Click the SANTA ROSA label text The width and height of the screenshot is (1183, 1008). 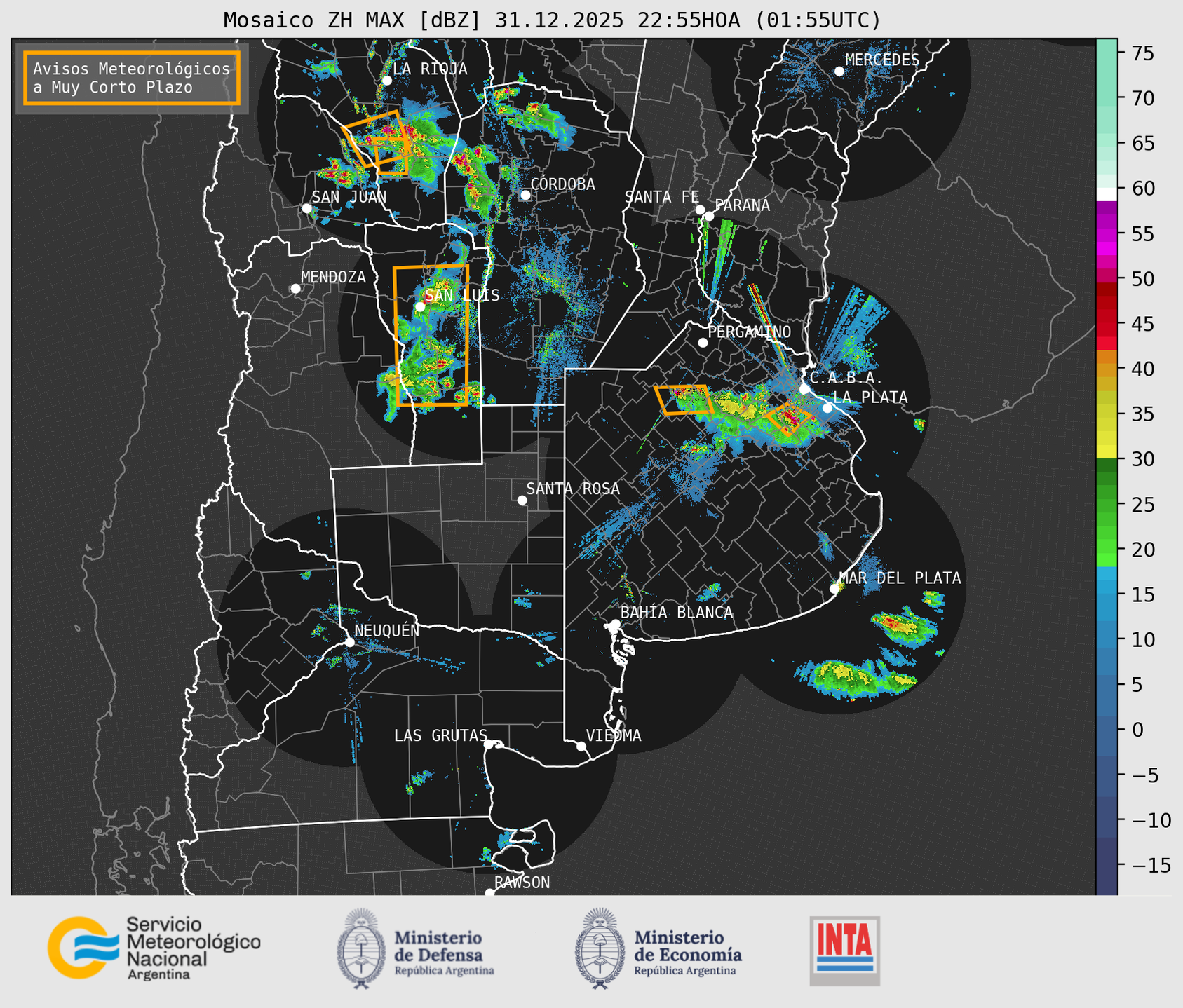tap(574, 489)
